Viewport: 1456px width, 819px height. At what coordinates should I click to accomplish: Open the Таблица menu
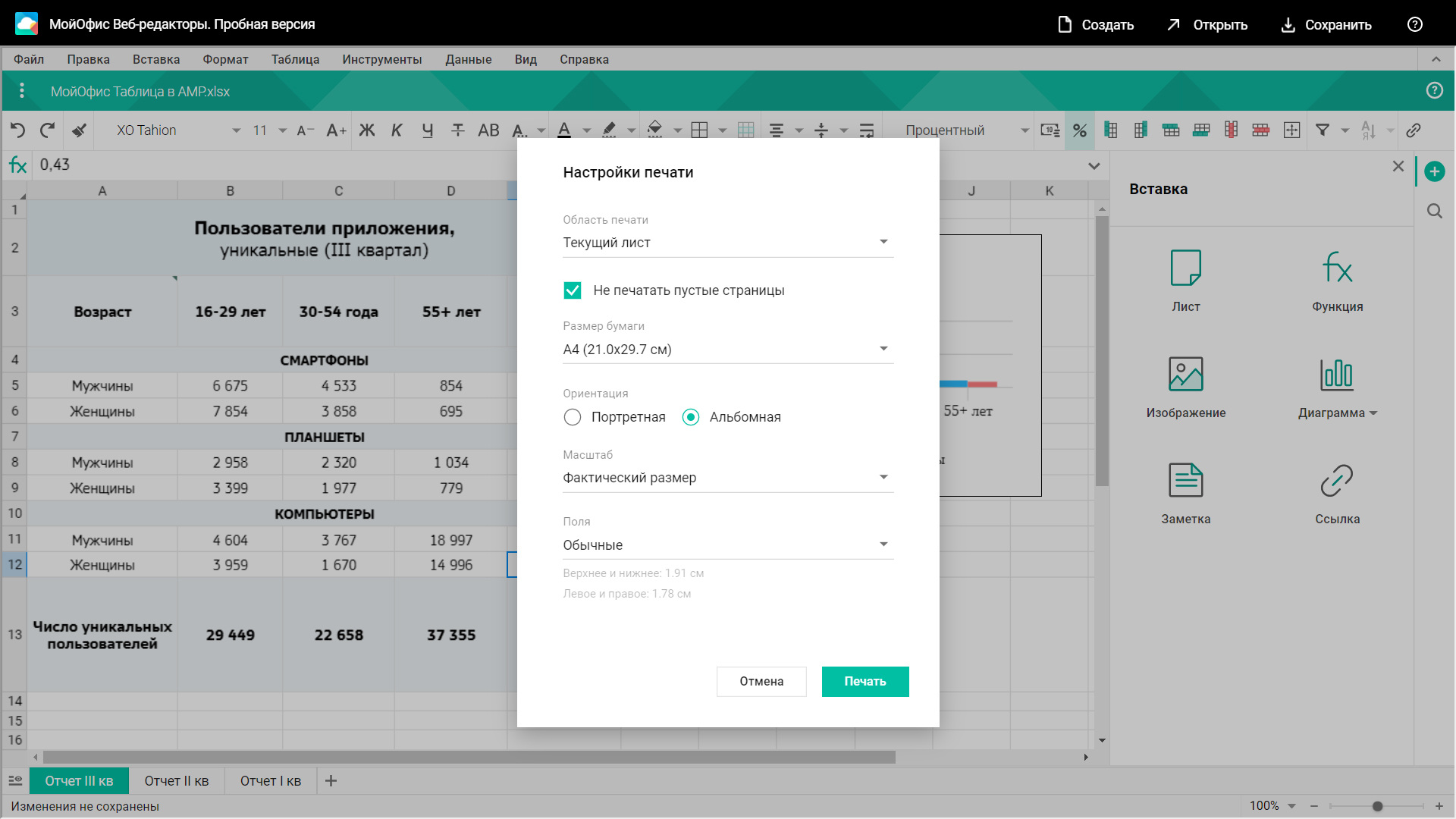(295, 59)
